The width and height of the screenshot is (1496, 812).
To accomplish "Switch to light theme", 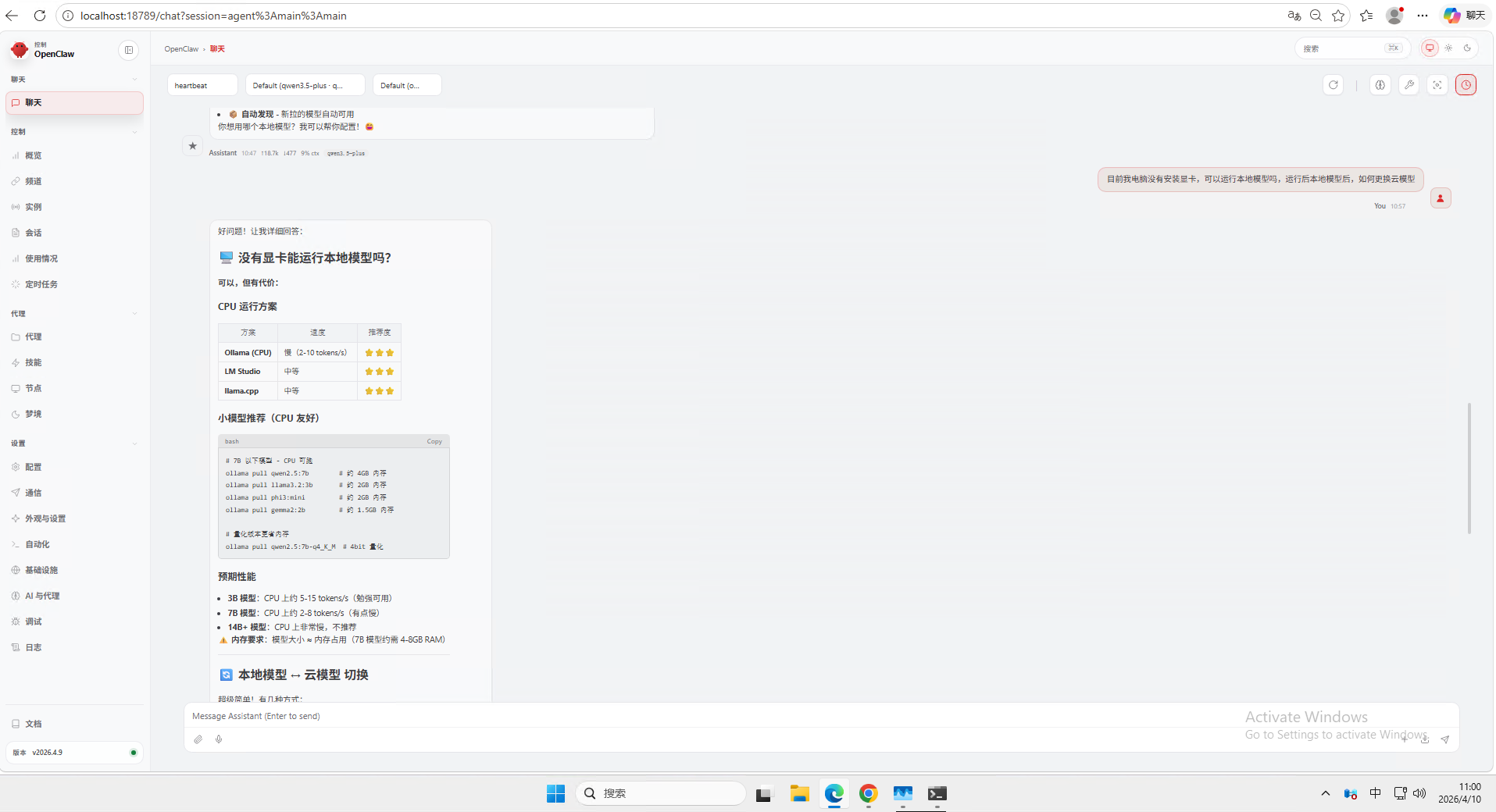I will [1448, 48].
